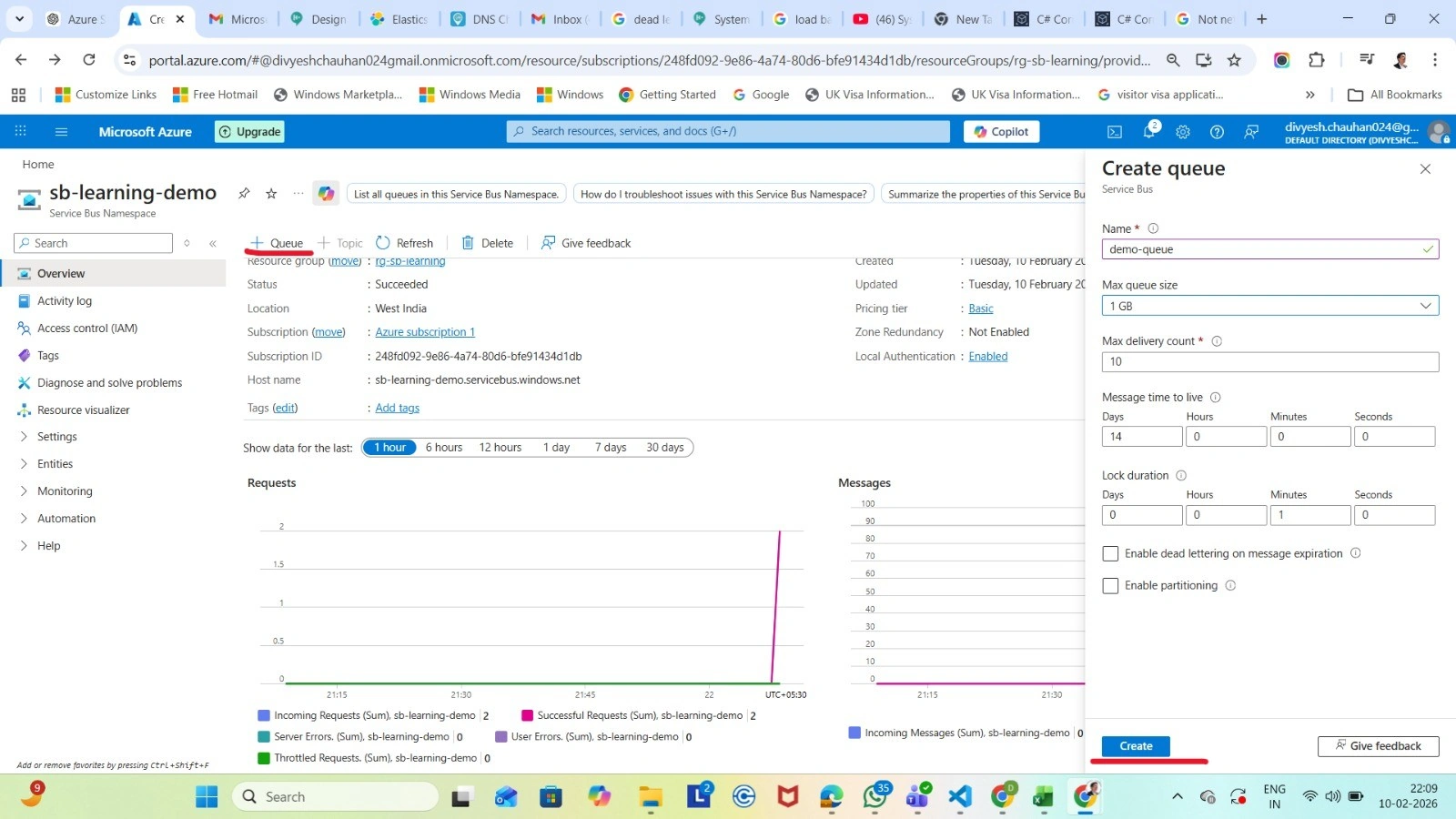The image size is (1456, 819).
Task: Open the Max queue size dropdown
Action: (1270, 306)
